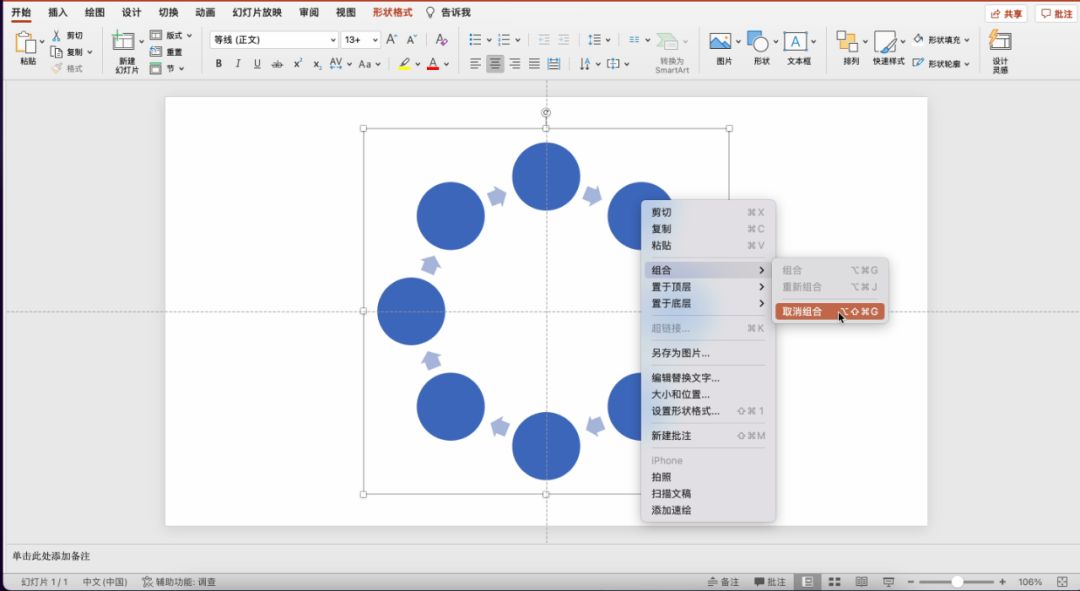
Task: Click the Reset slide icon
Action: coord(156,52)
